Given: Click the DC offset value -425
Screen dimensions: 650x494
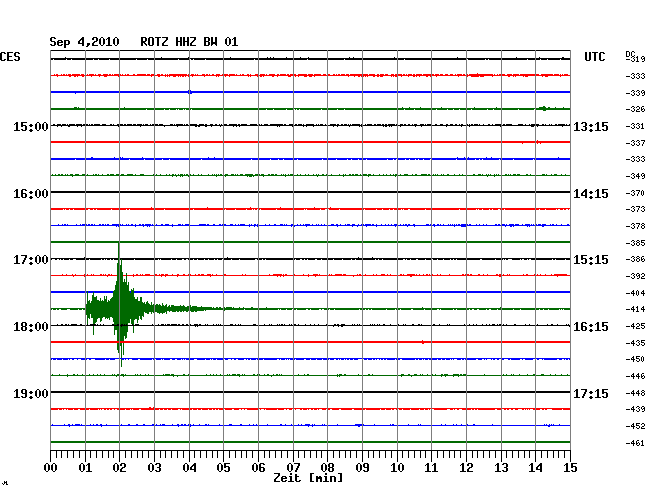Looking at the screenshot, I should point(635,326).
